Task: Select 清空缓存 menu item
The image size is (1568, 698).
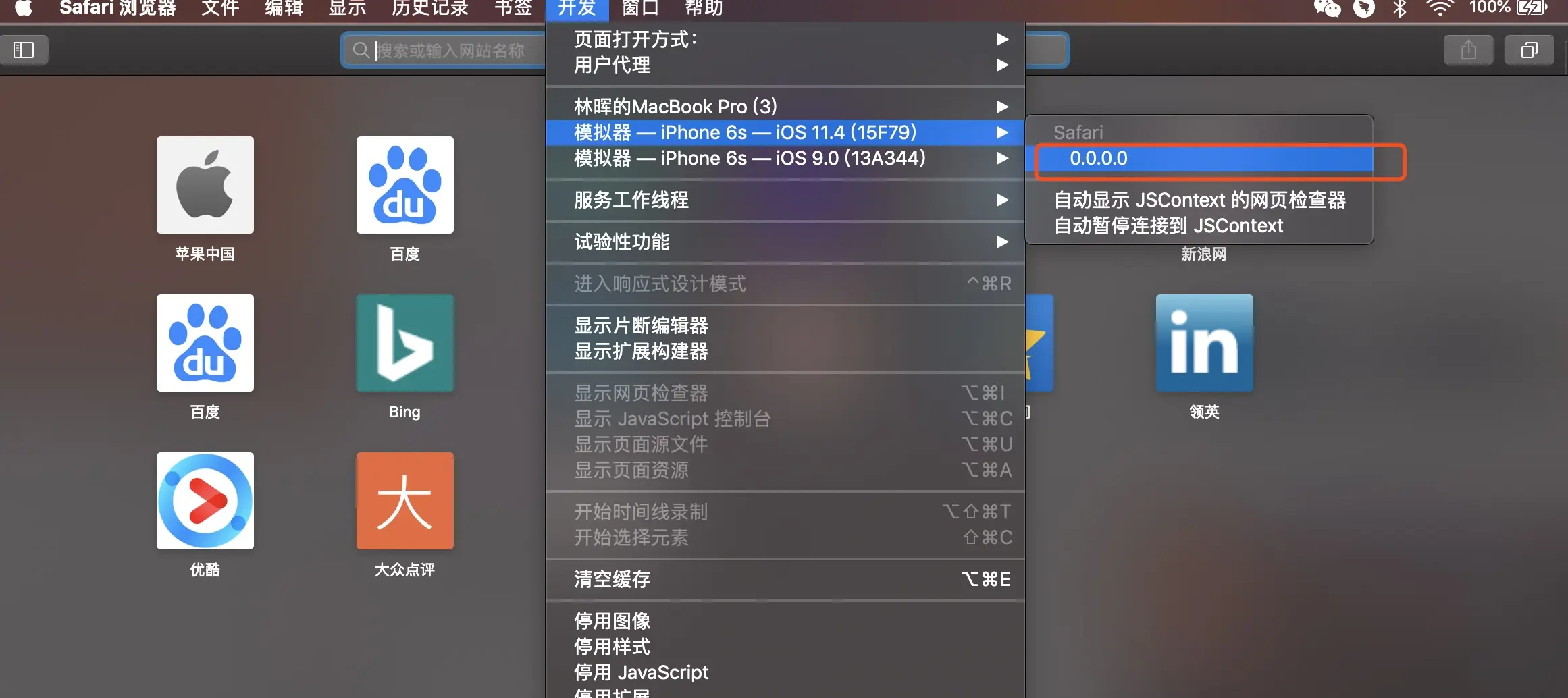Action: coord(785,579)
